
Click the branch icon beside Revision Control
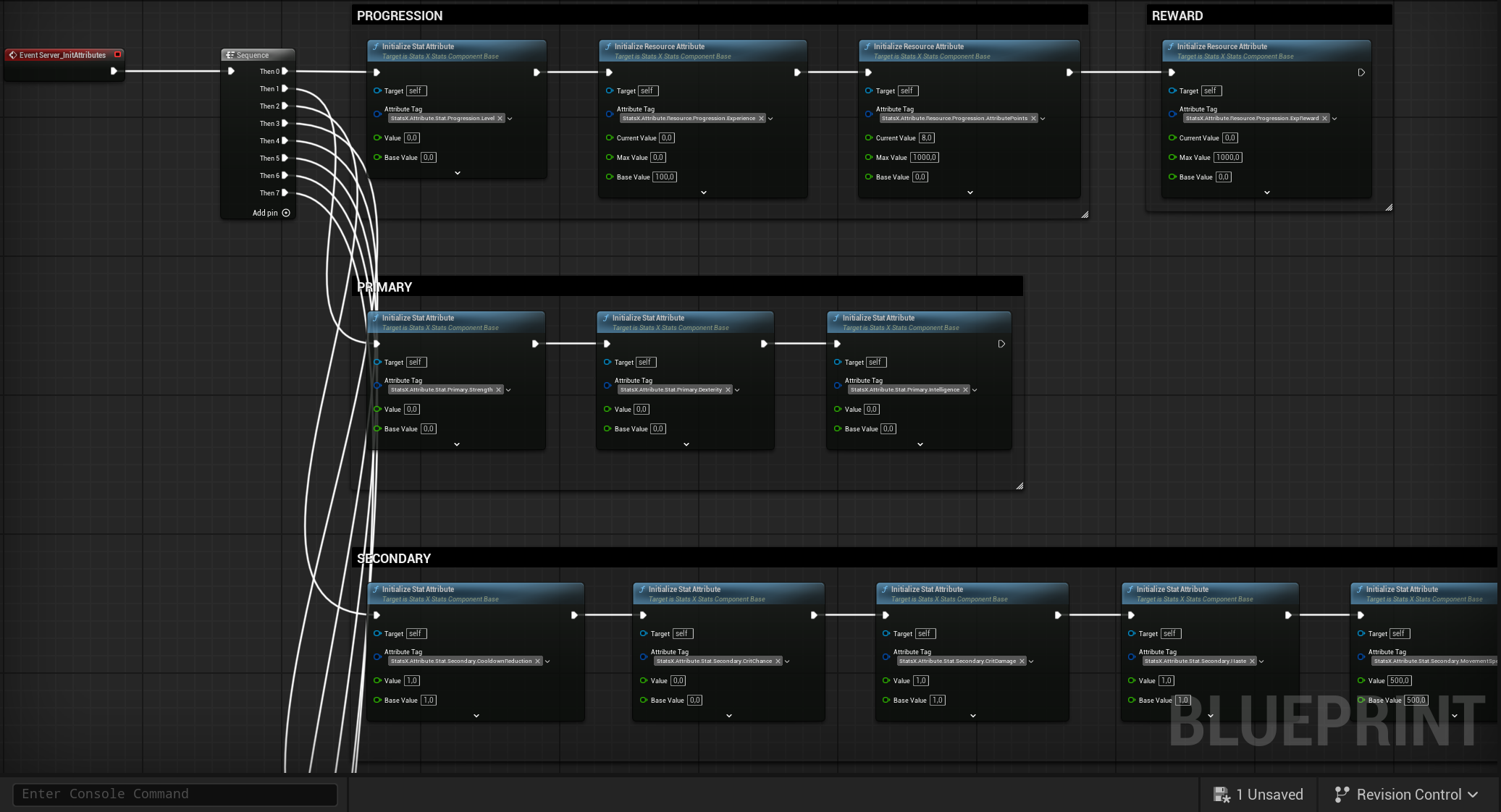point(1342,794)
